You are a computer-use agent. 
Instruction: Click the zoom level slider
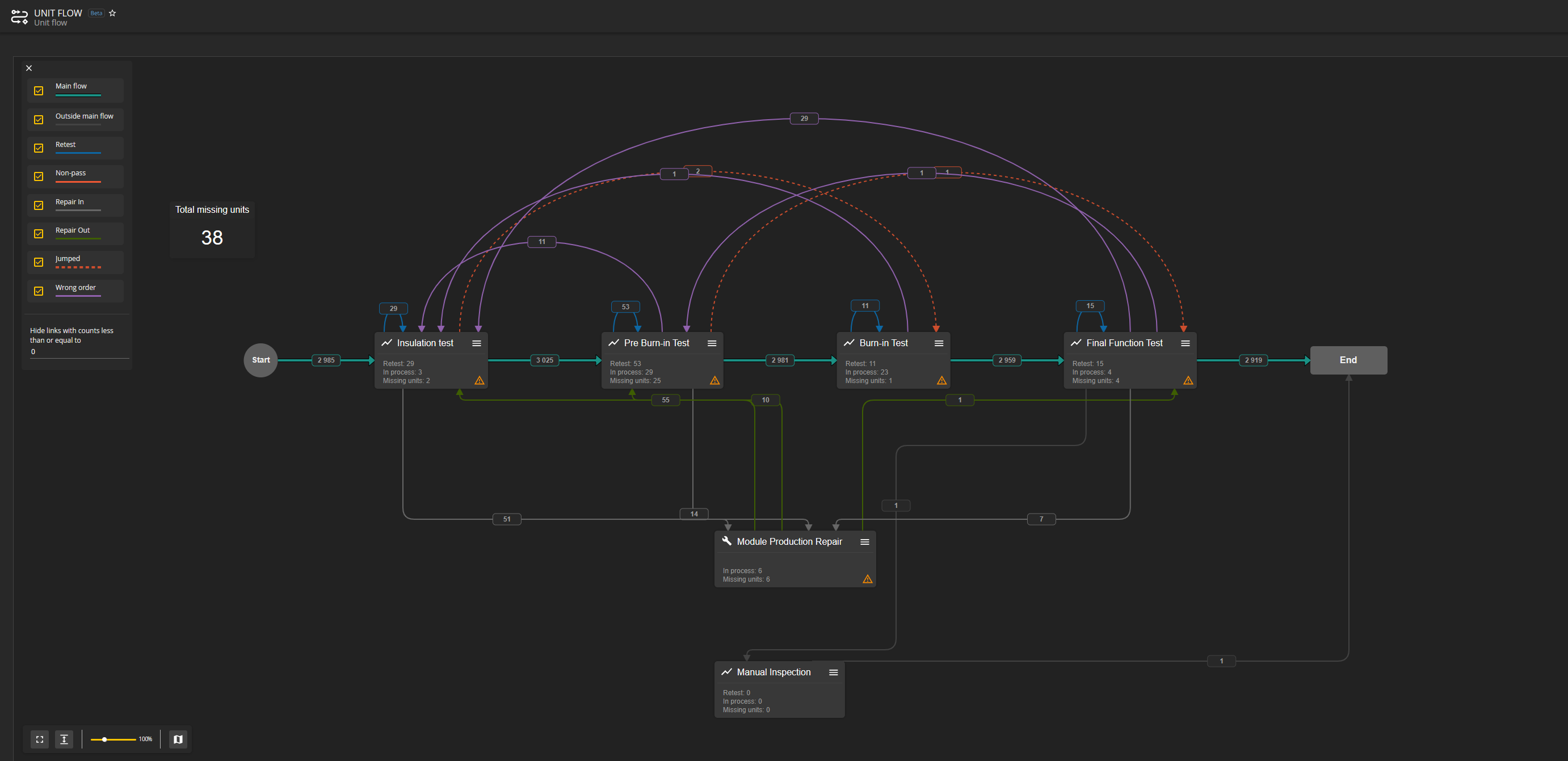click(112, 739)
